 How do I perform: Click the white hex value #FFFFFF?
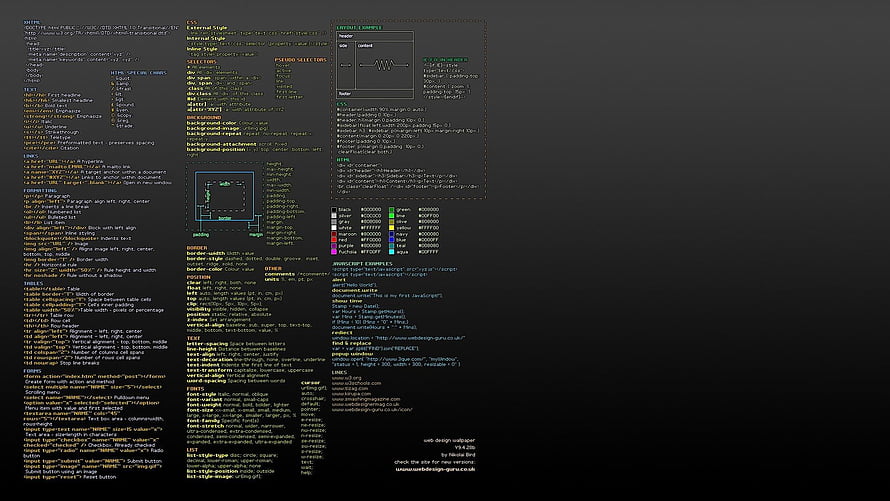point(371,228)
